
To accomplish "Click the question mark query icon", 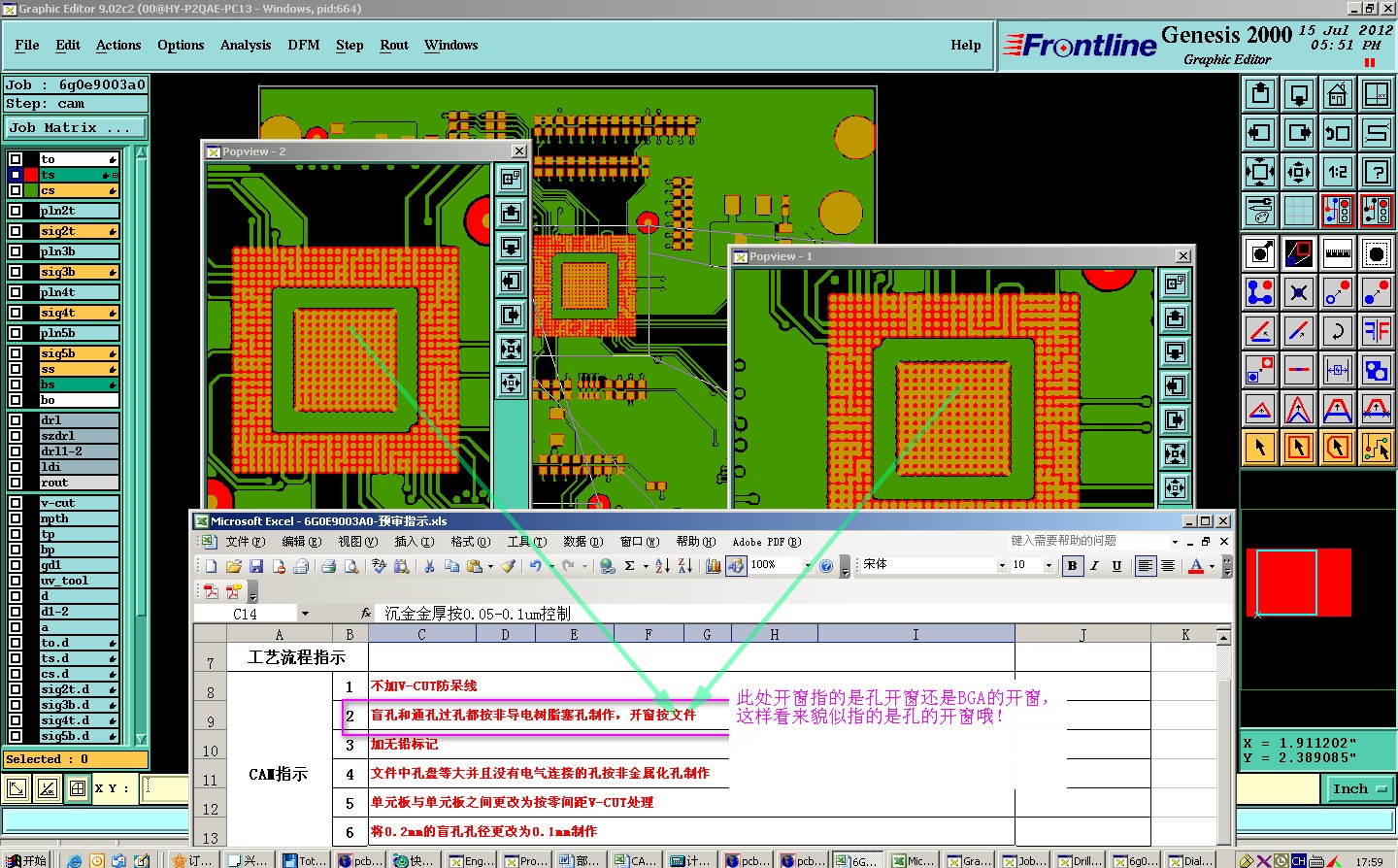I will (1377, 172).
